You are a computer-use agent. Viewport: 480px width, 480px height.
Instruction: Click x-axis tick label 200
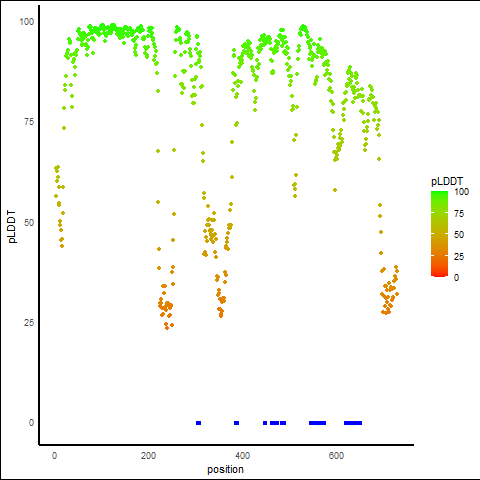[148, 456]
